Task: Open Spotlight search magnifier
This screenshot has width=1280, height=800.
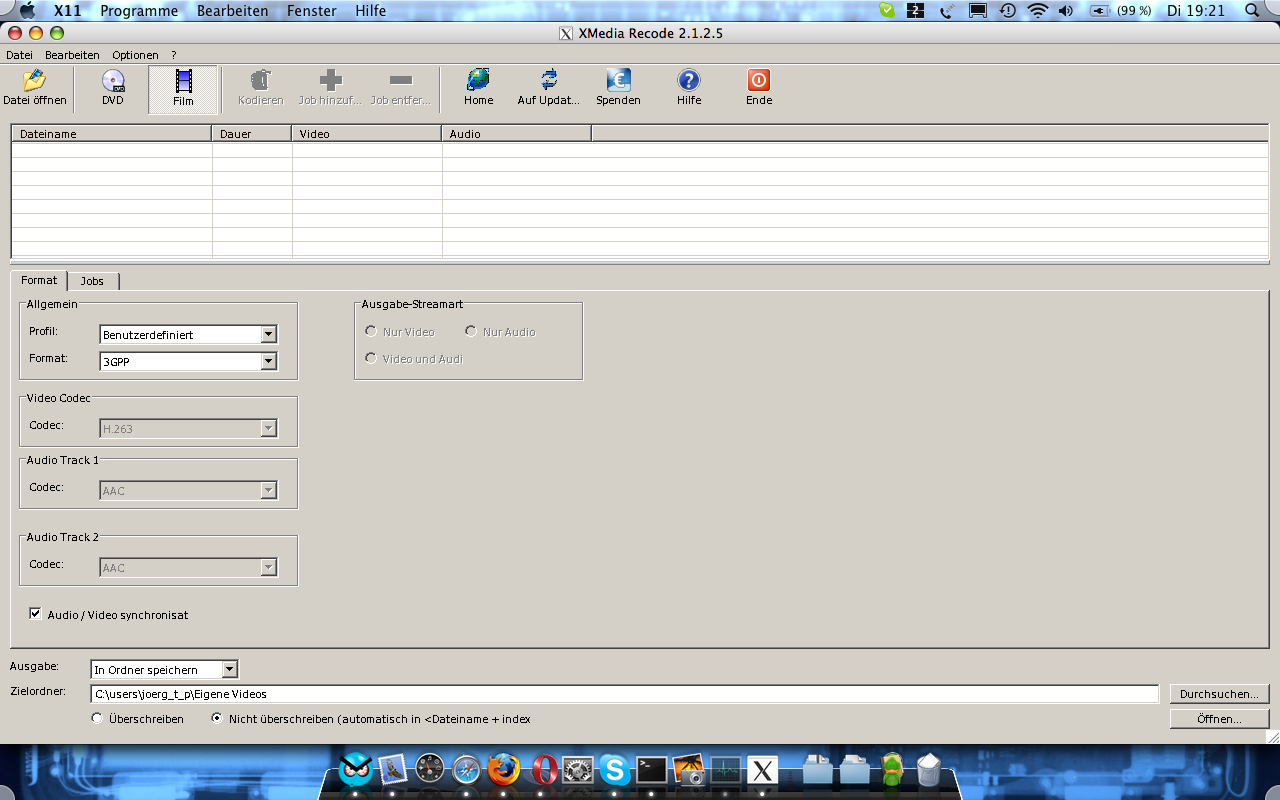Action: point(1252,11)
